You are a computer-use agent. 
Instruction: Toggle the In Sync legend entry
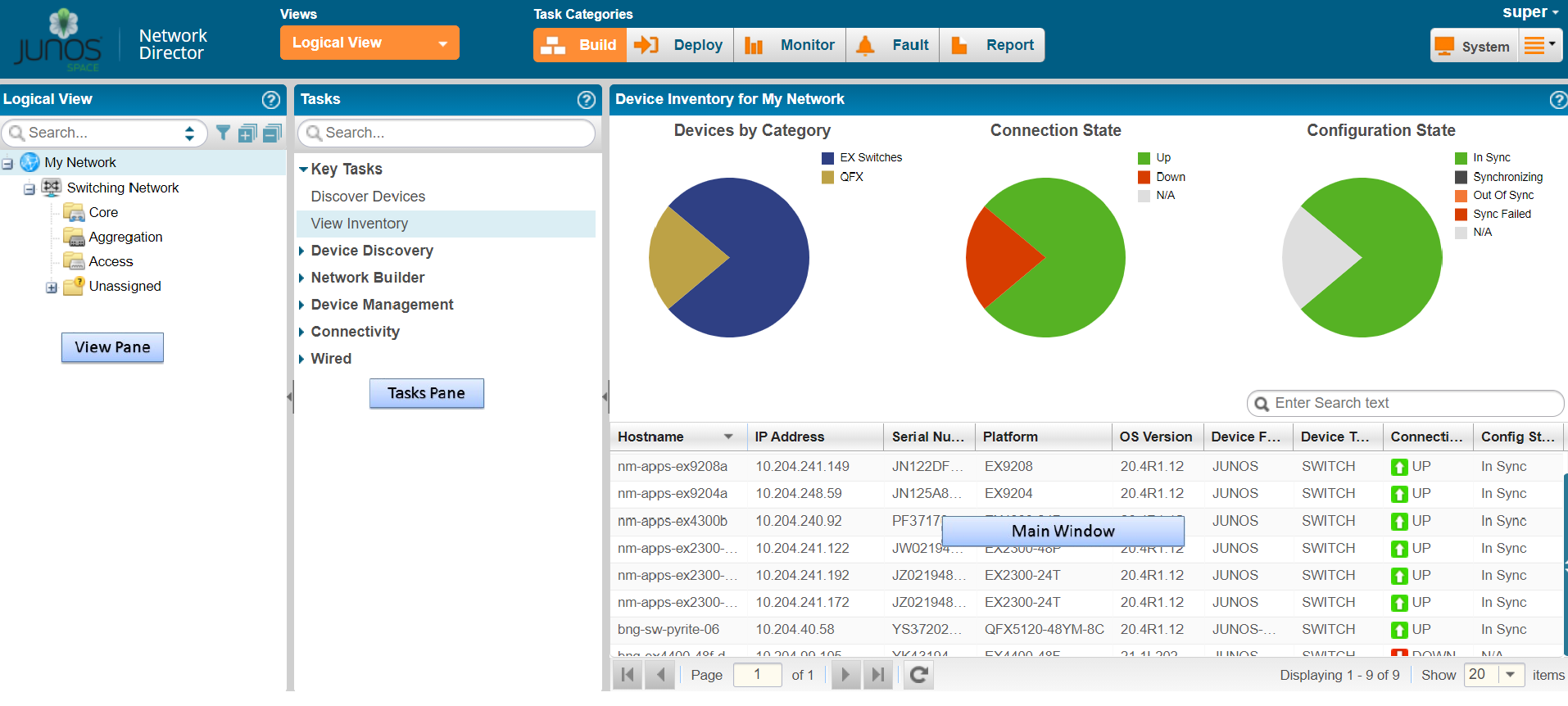[1491, 158]
